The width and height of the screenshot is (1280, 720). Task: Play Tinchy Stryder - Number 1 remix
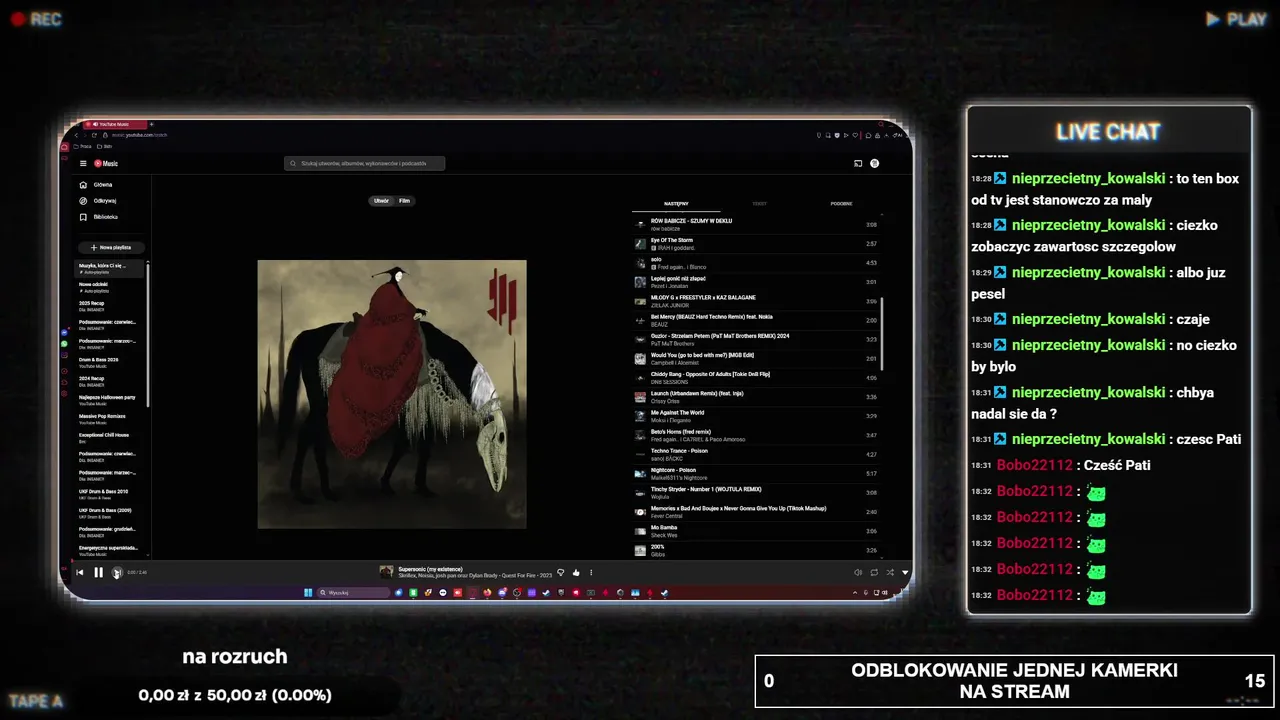click(x=757, y=492)
